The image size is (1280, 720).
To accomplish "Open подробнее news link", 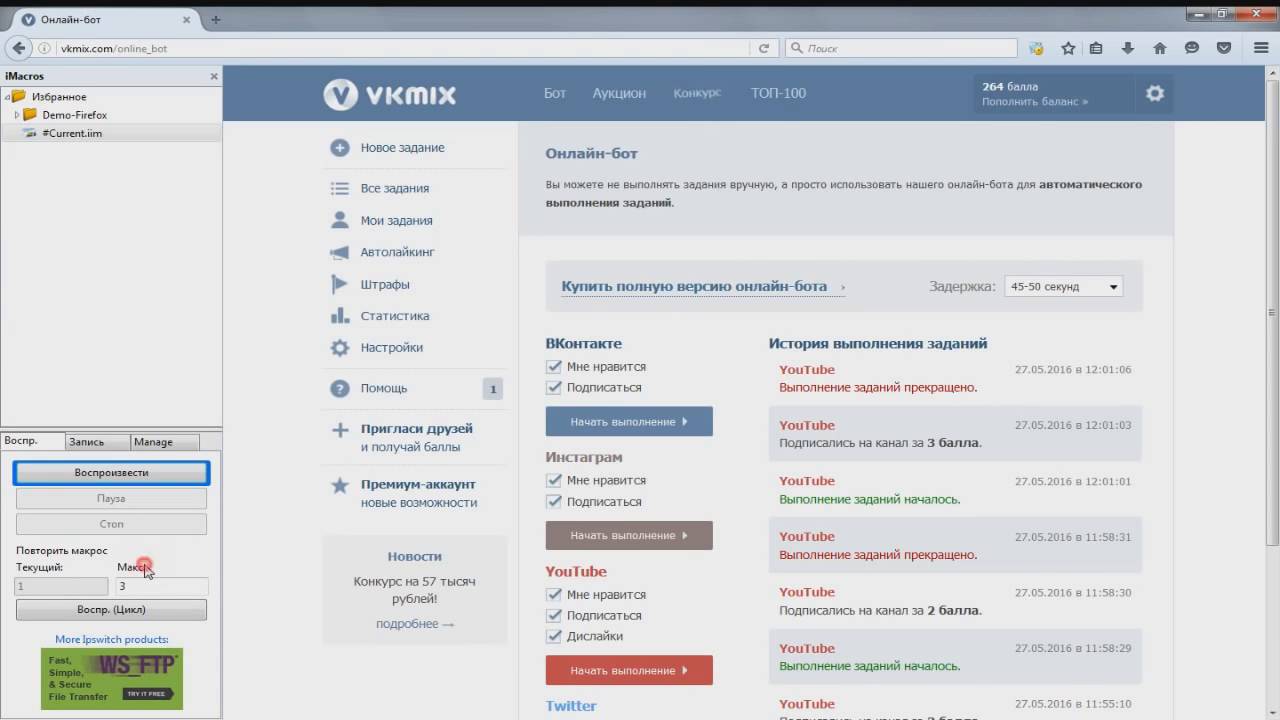I will coord(415,624).
